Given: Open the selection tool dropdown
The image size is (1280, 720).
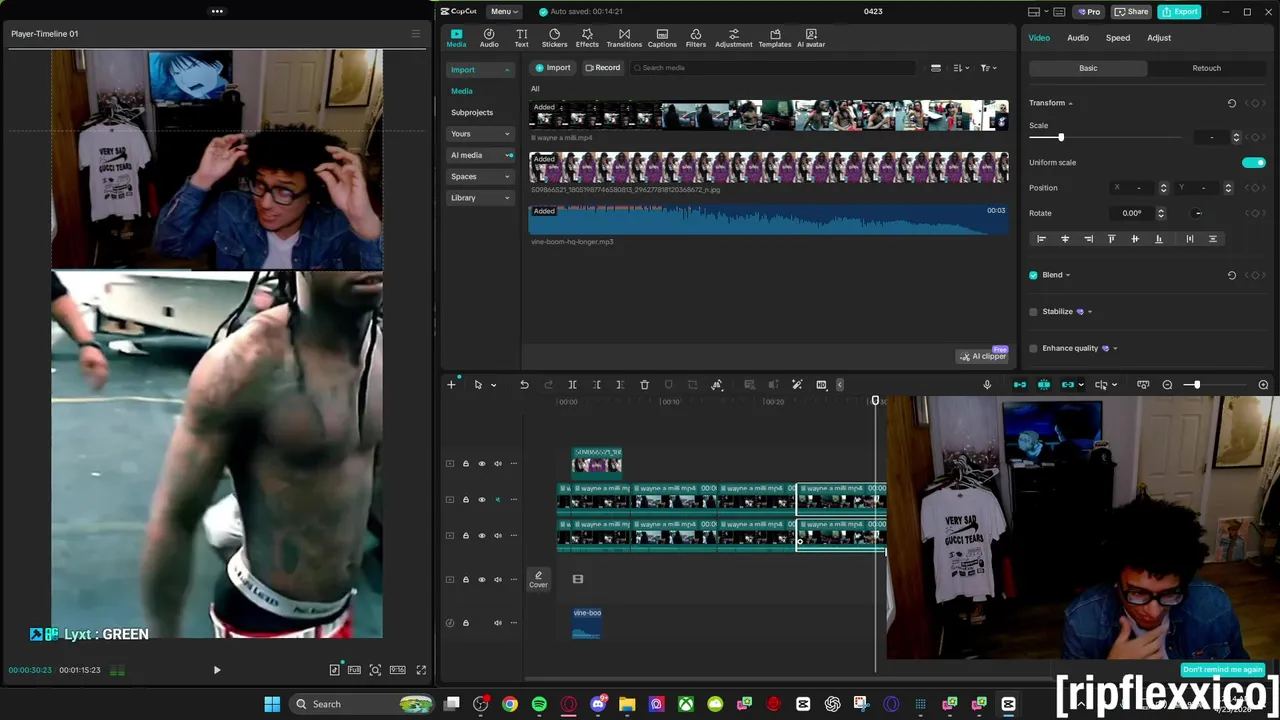Looking at the screenshot, I should click(493, 385).
